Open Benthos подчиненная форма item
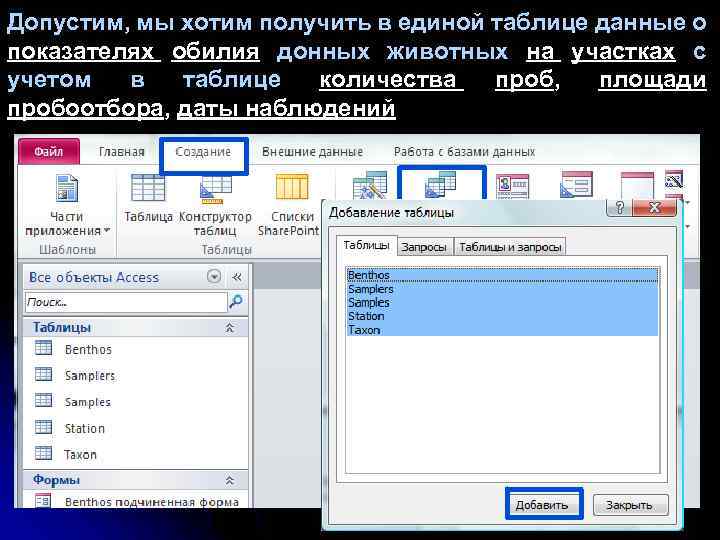 coord(136,501)
